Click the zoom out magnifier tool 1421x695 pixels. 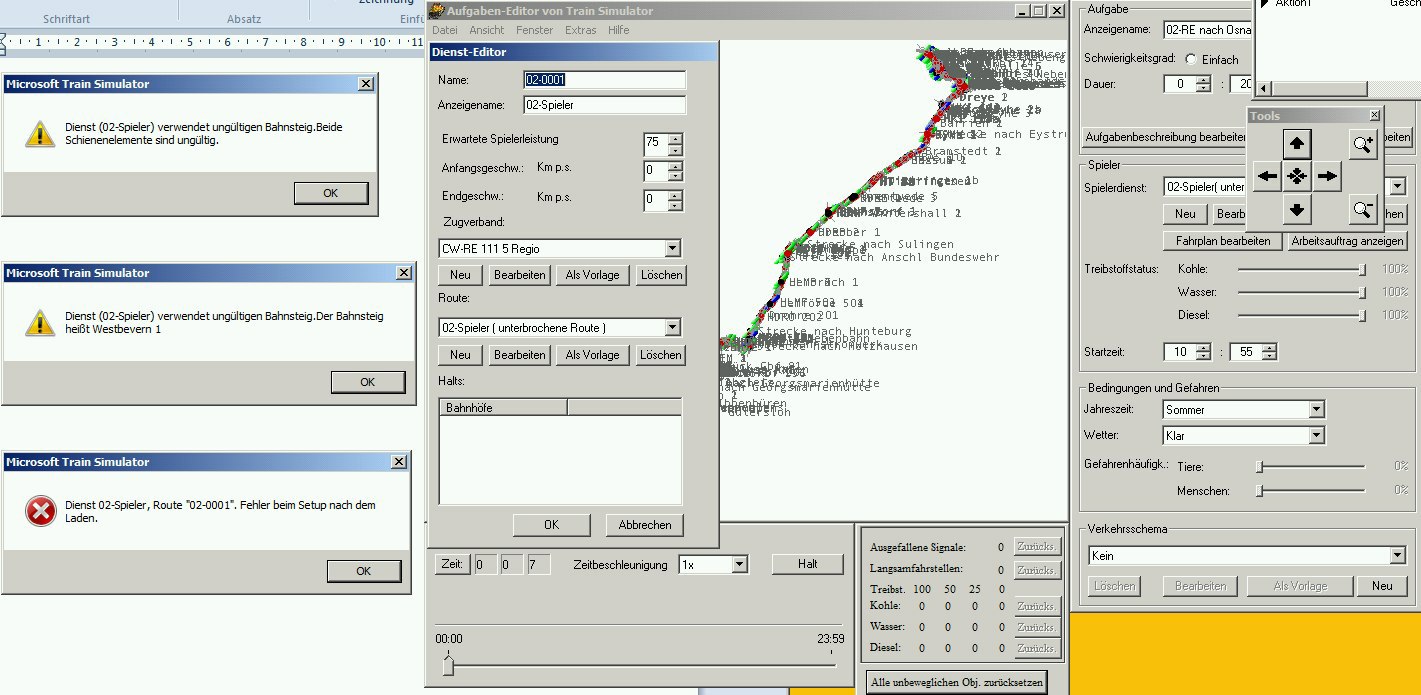click(x=1362, y=209)
